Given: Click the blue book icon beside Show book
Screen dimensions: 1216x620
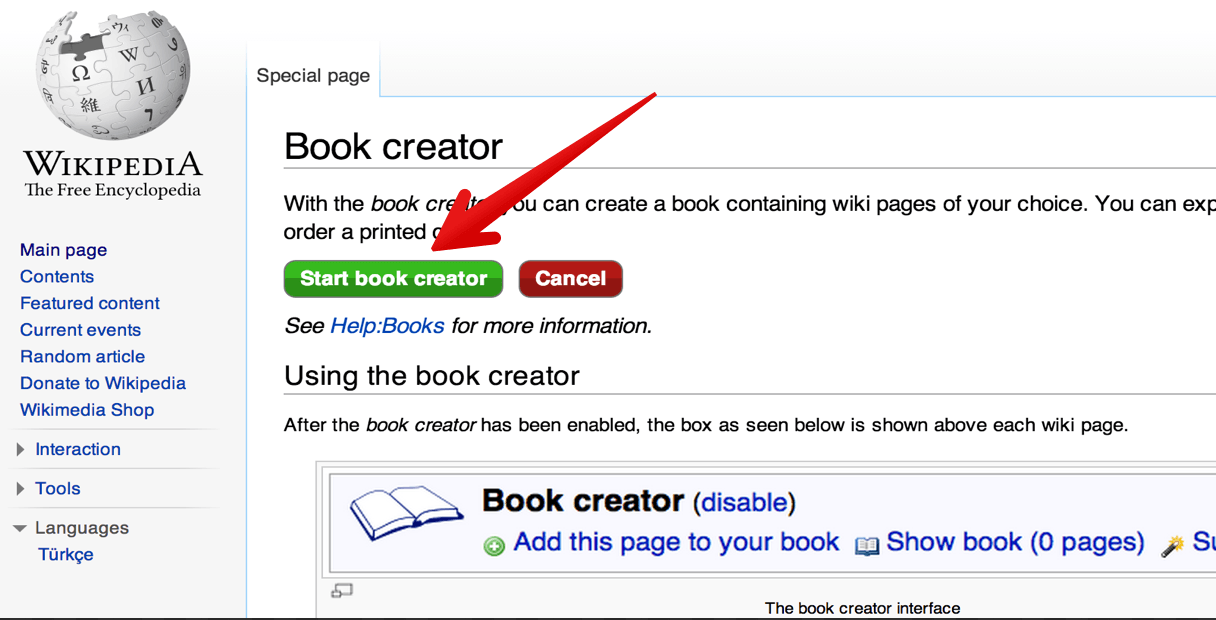Looking at the screenshot, I should [x=868, y=543].
